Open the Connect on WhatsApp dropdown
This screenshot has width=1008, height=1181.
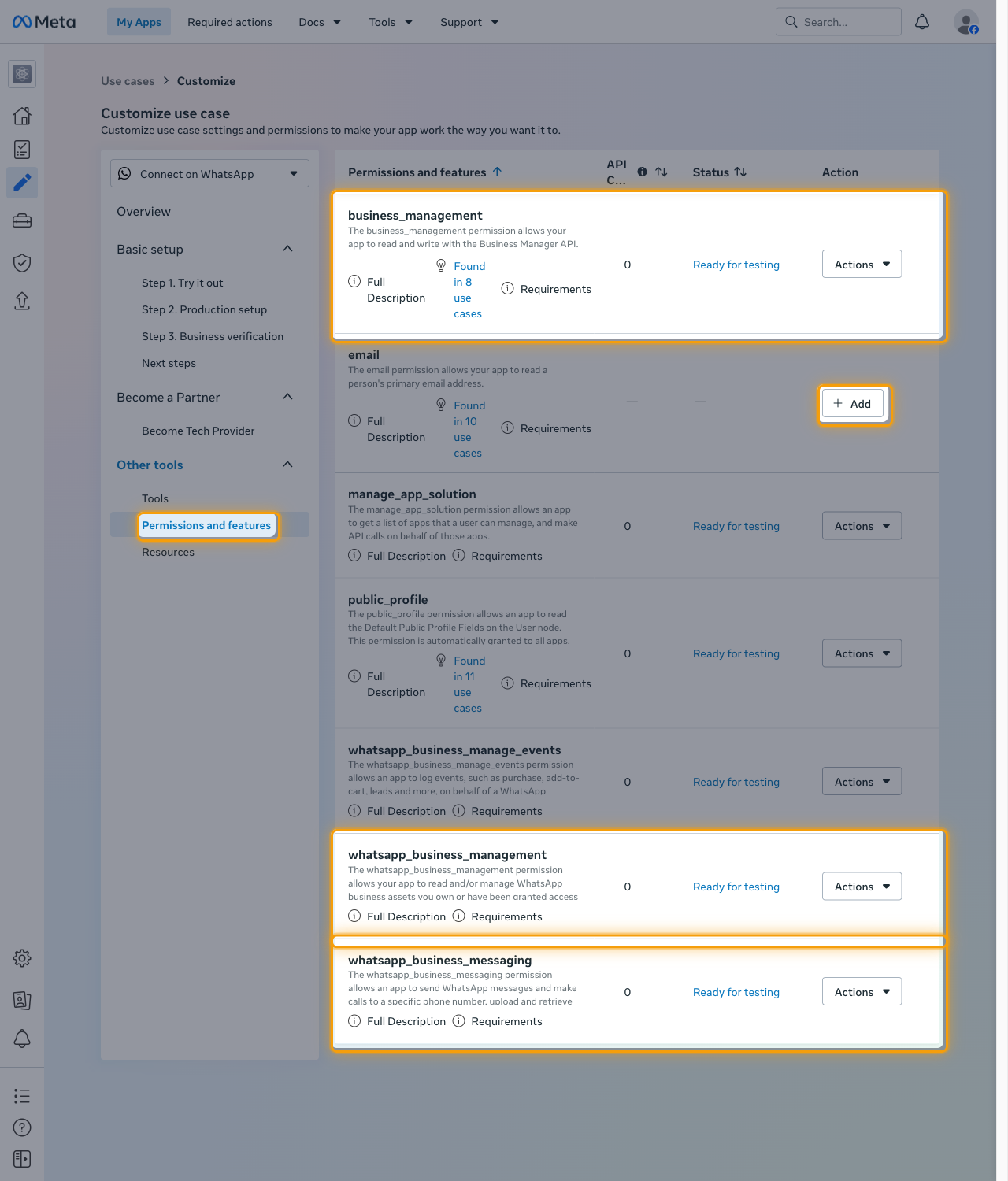(x=209, y=173)
